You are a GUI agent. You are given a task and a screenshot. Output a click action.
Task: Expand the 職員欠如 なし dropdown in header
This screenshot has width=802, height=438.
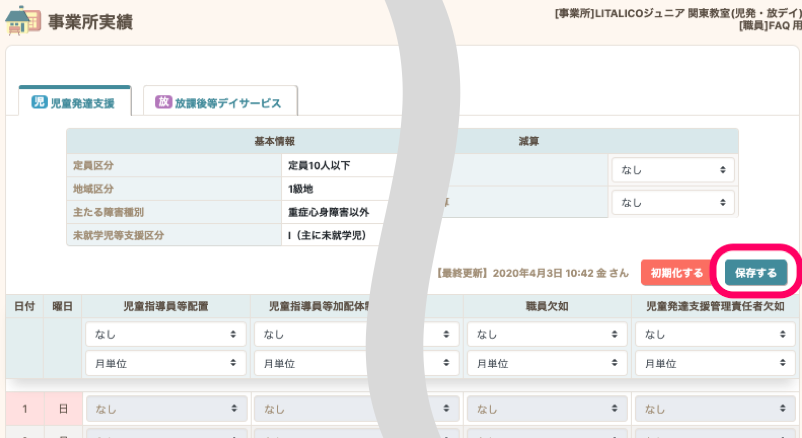point(546,334)
